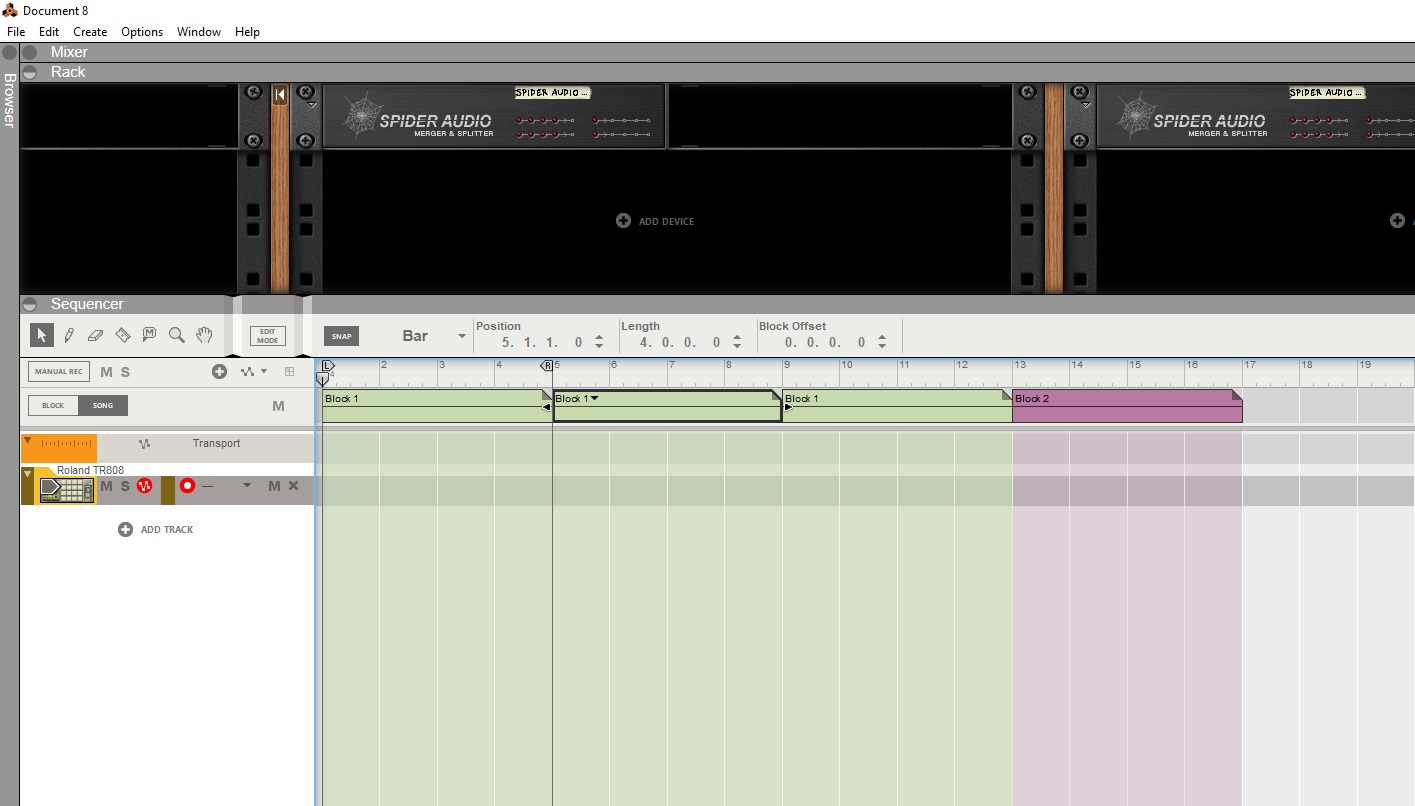The image size is (1415, 806).
Task: Switch to Block view
Action: click(53, 406)
